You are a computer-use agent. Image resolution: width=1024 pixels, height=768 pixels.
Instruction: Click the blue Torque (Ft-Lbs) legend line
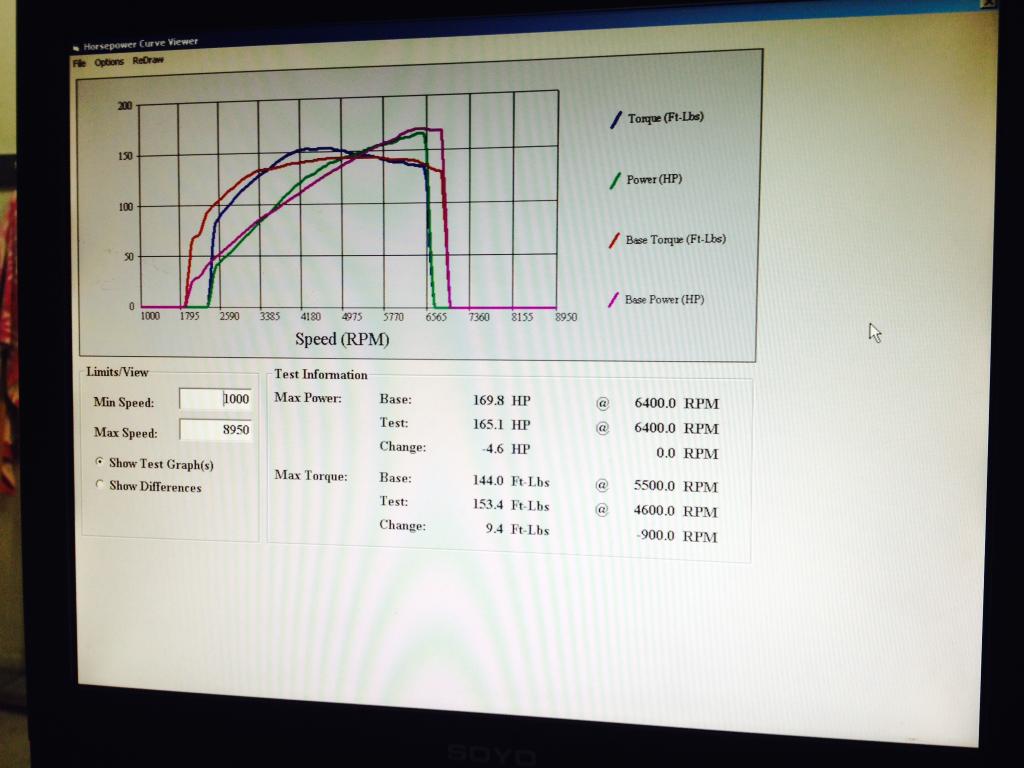click(616, 120)
